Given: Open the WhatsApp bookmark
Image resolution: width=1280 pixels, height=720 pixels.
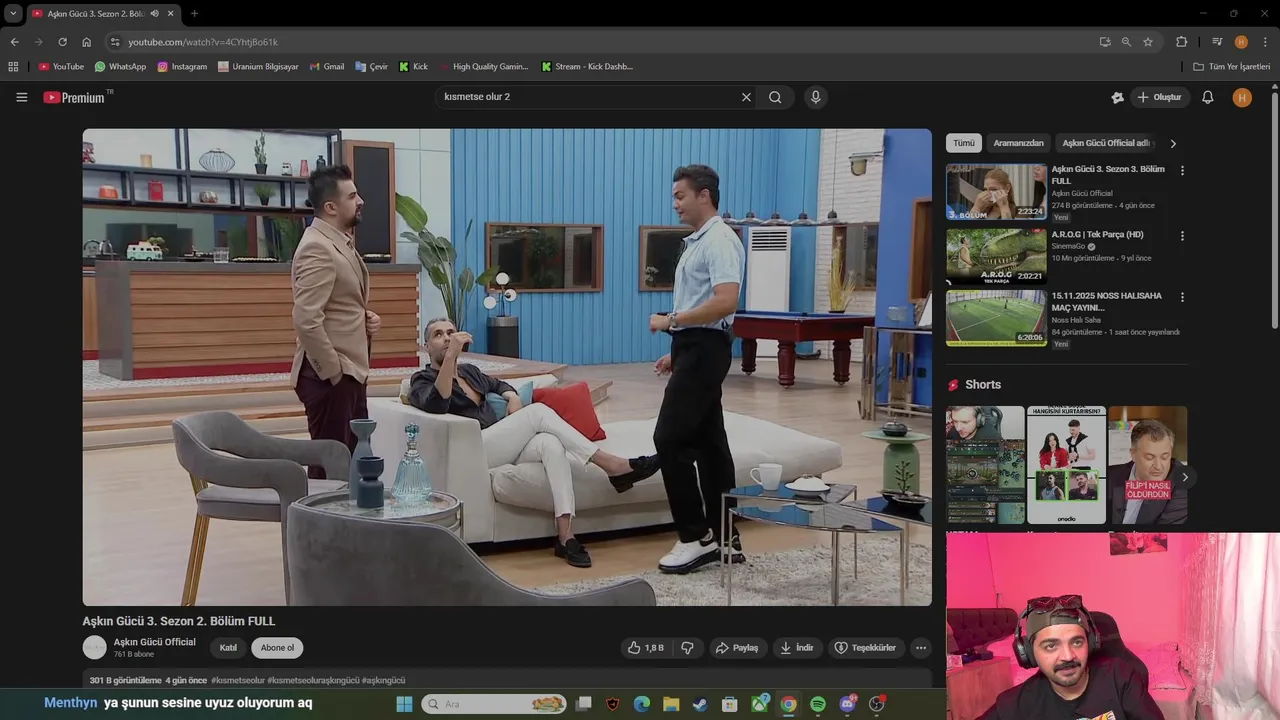Looking at the screenshot, I should point(120,67).
